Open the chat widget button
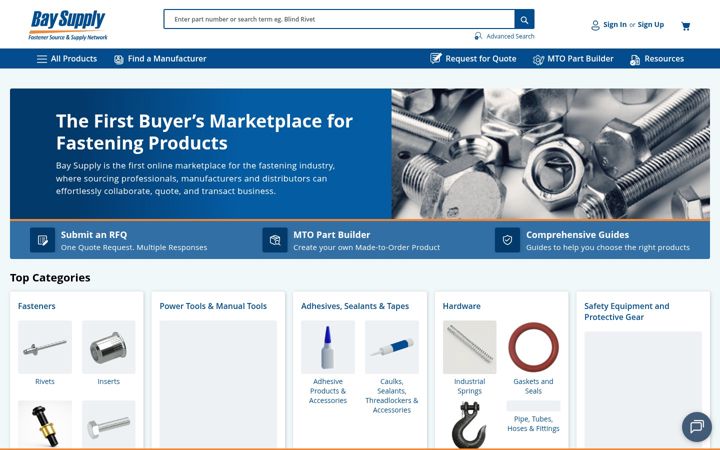The height and width of the screenshot is (450, 720). (697, 427)
